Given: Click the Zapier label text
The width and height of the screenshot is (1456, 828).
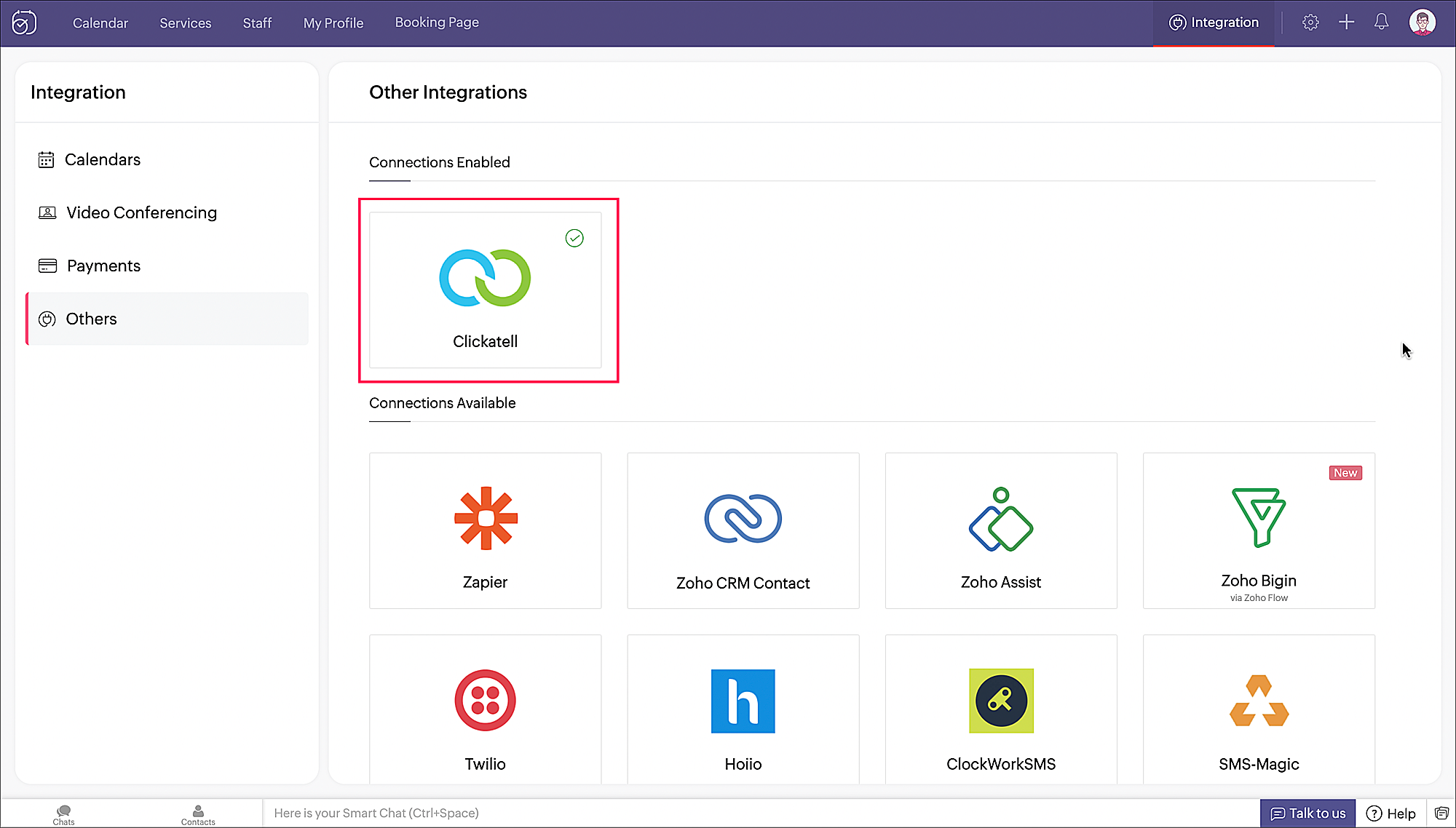Looking at the screenshot, I should pyautogui.click(x=486, y=582).
